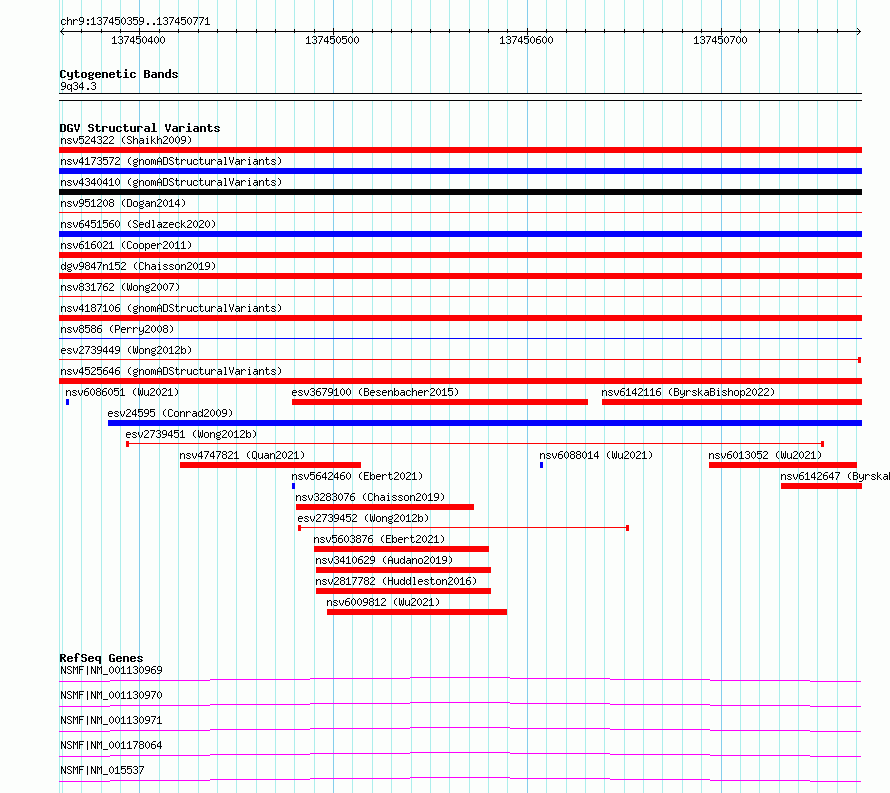890x793 pixels.
Task: Select nsv6013052 (Wu2021) label
Action: tap(765, 455)
